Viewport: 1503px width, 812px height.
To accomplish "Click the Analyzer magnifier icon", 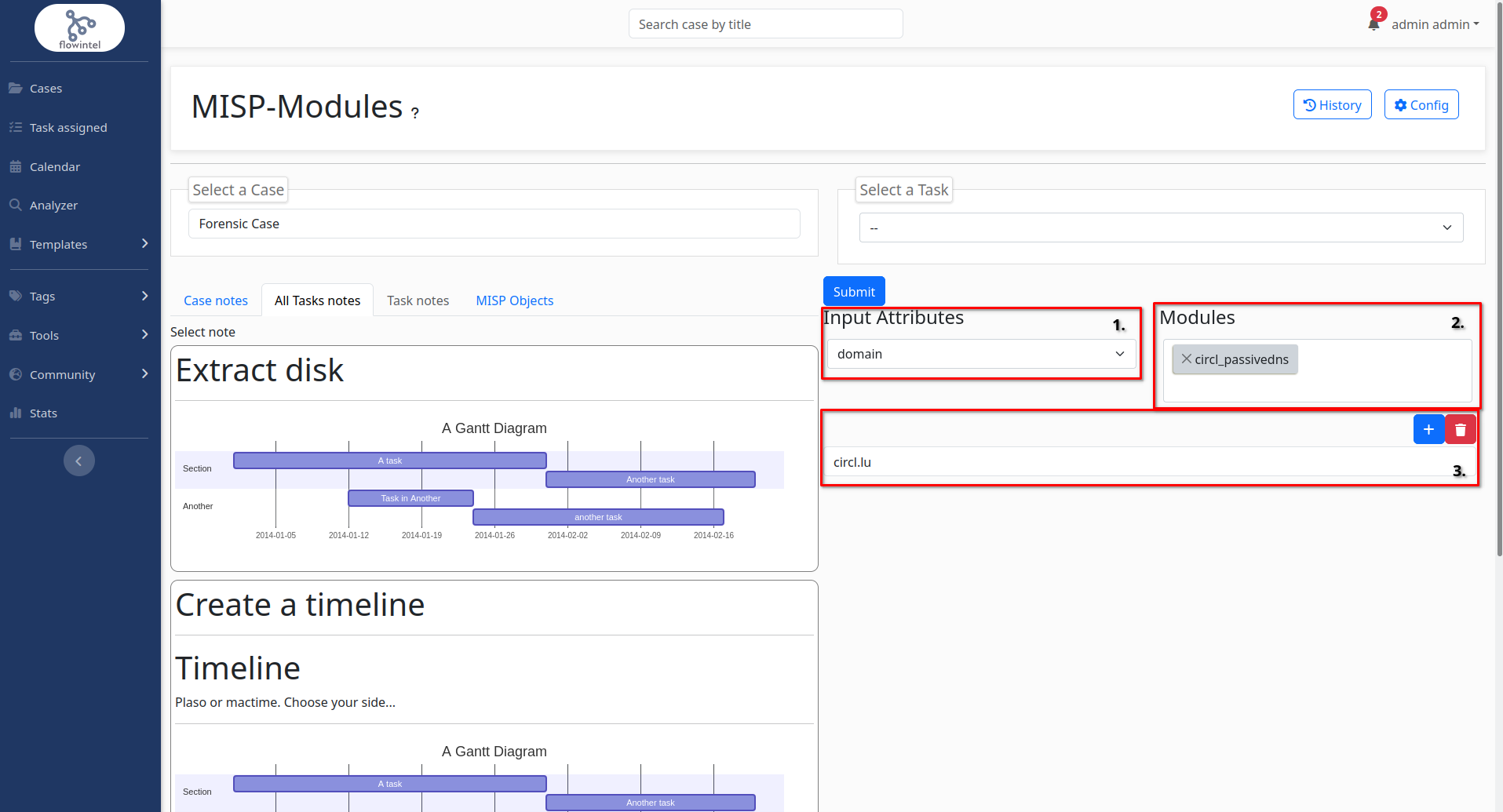I will [16, 205].
